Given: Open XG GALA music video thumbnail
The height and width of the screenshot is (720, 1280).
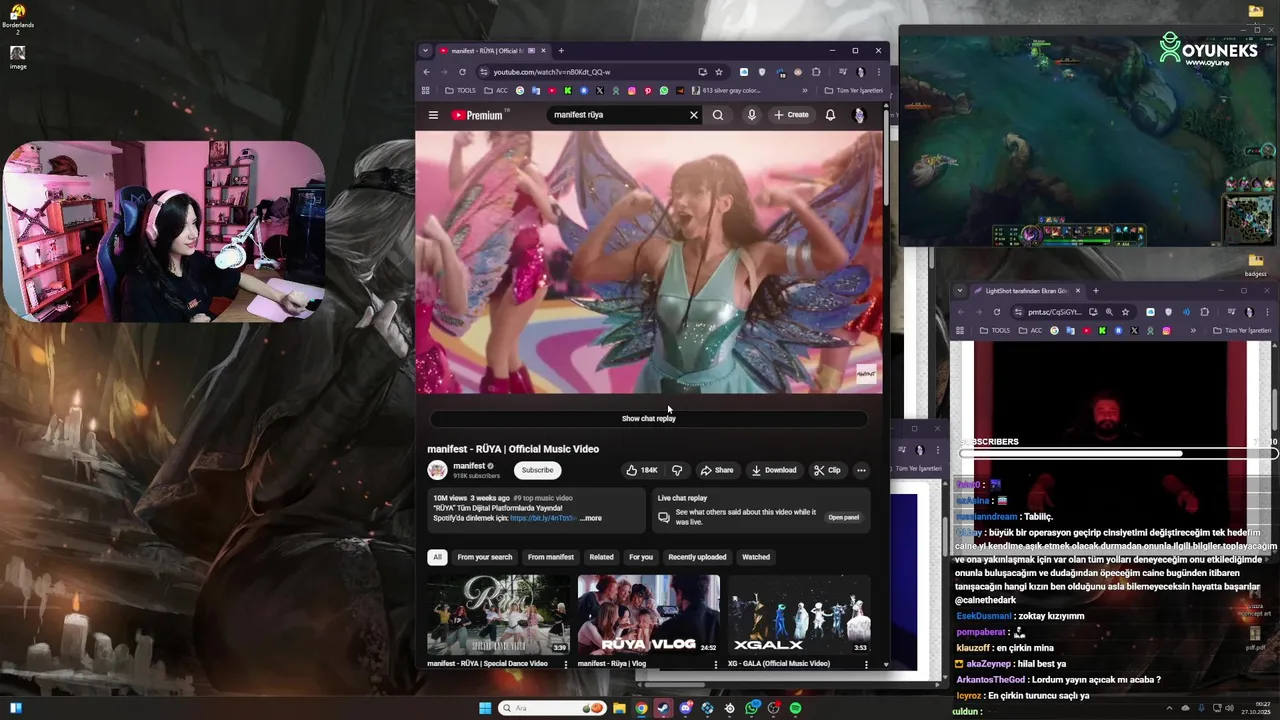Looking at the screenshot, I should tap(798, 614).
